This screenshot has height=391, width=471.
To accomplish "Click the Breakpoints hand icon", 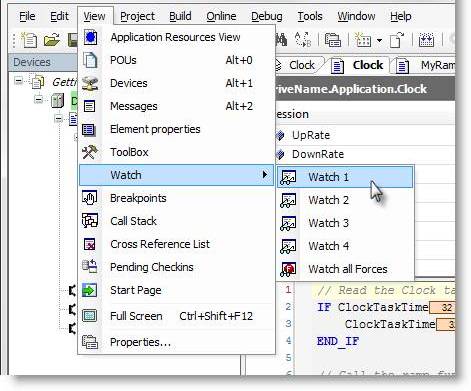I will [90, 198].
